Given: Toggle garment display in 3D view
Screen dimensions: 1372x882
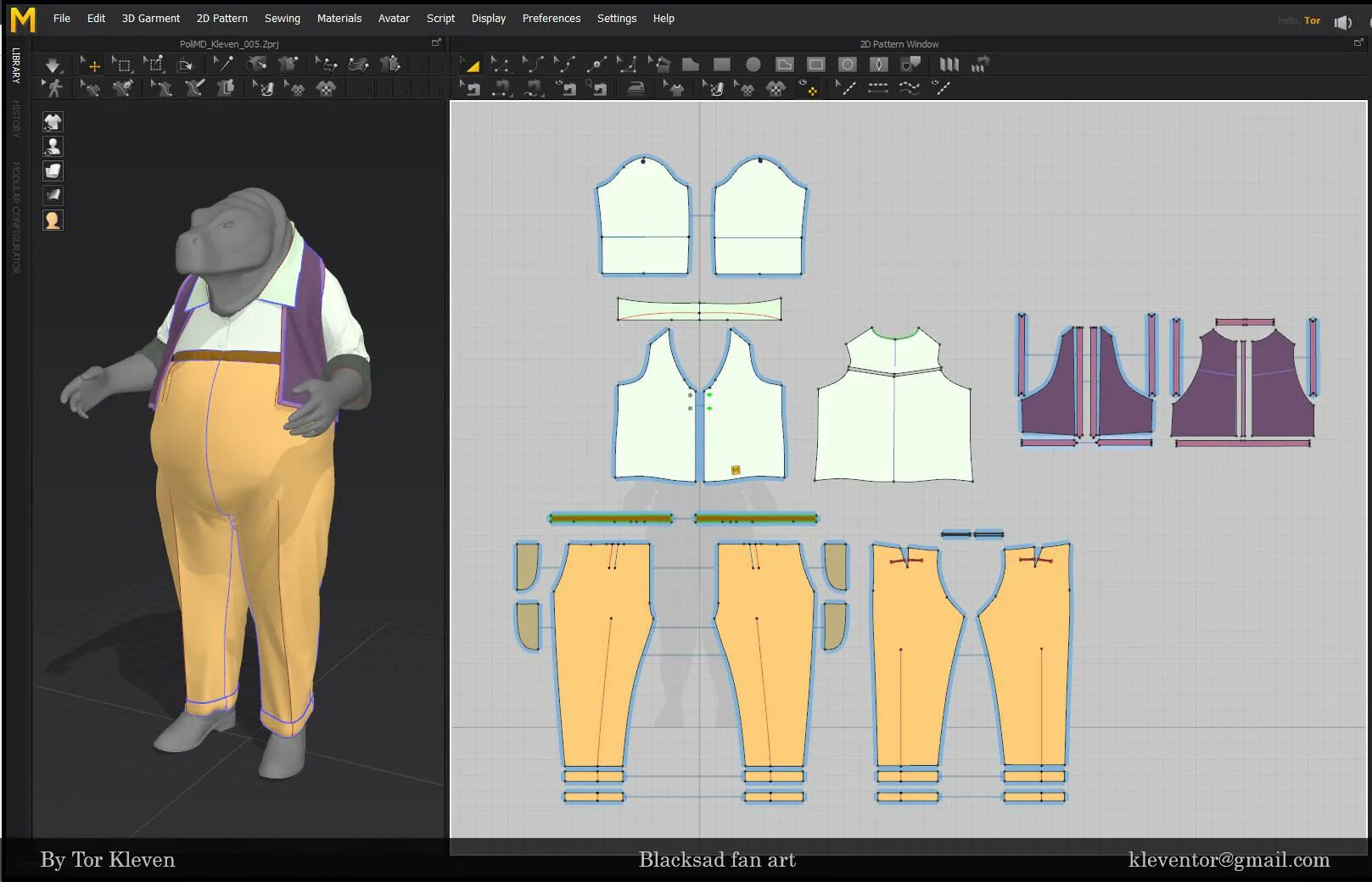Looking at the screenshot, I should pyautogui.click(x=53, y=122).
